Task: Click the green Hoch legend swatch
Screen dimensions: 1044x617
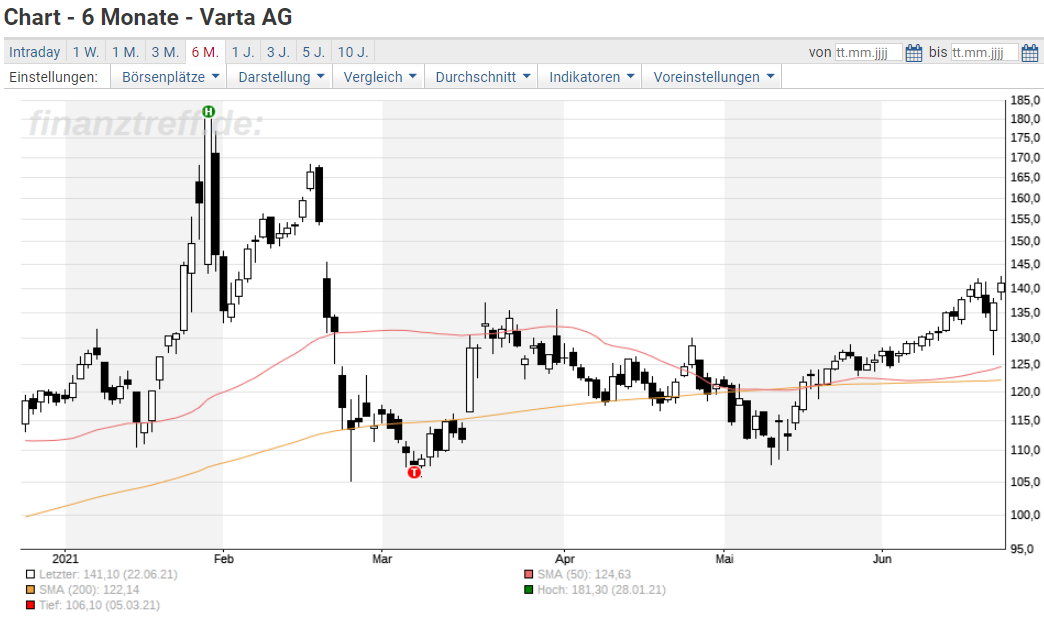Action: [x=529, y=590]
